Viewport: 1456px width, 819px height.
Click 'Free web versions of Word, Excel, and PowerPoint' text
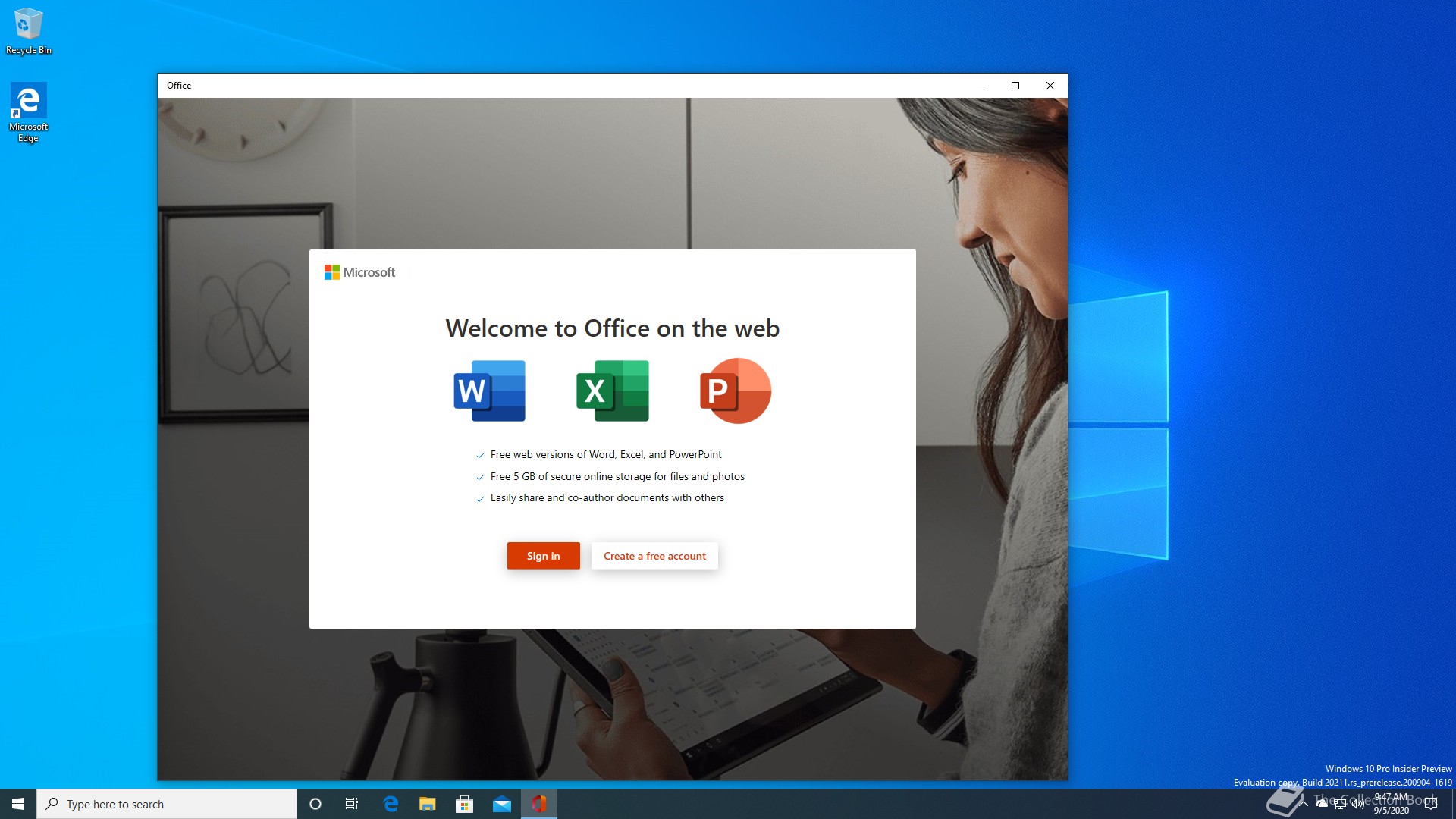(606, 454)
